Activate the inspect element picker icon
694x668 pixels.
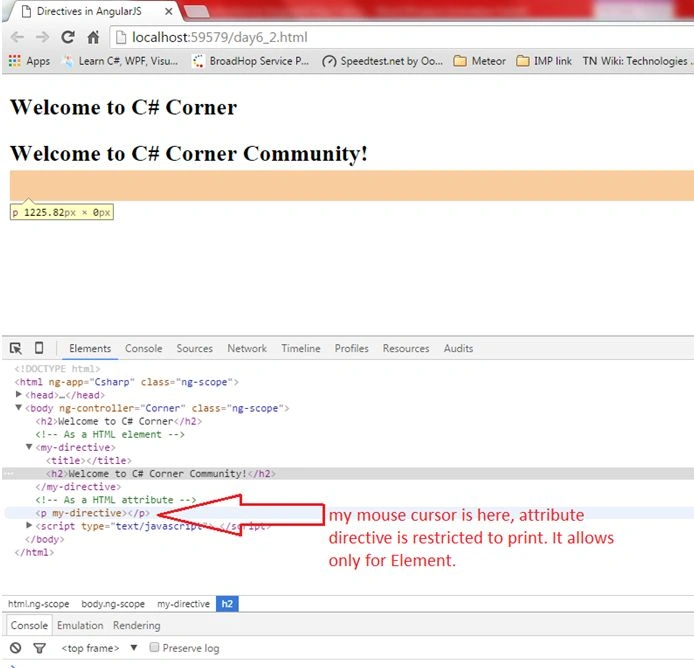(16, 348)
